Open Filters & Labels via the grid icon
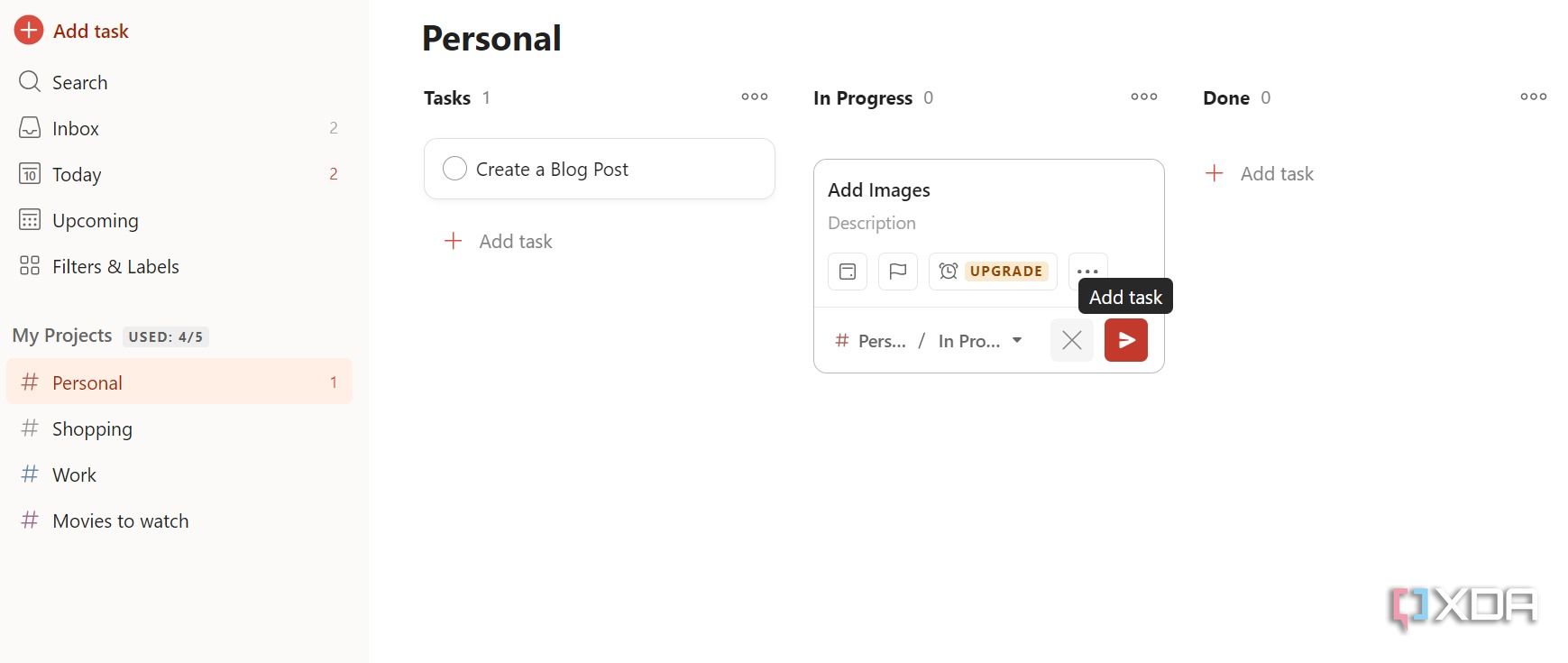The width and height of the screenshot is (1568, 663). click(29, 265)
